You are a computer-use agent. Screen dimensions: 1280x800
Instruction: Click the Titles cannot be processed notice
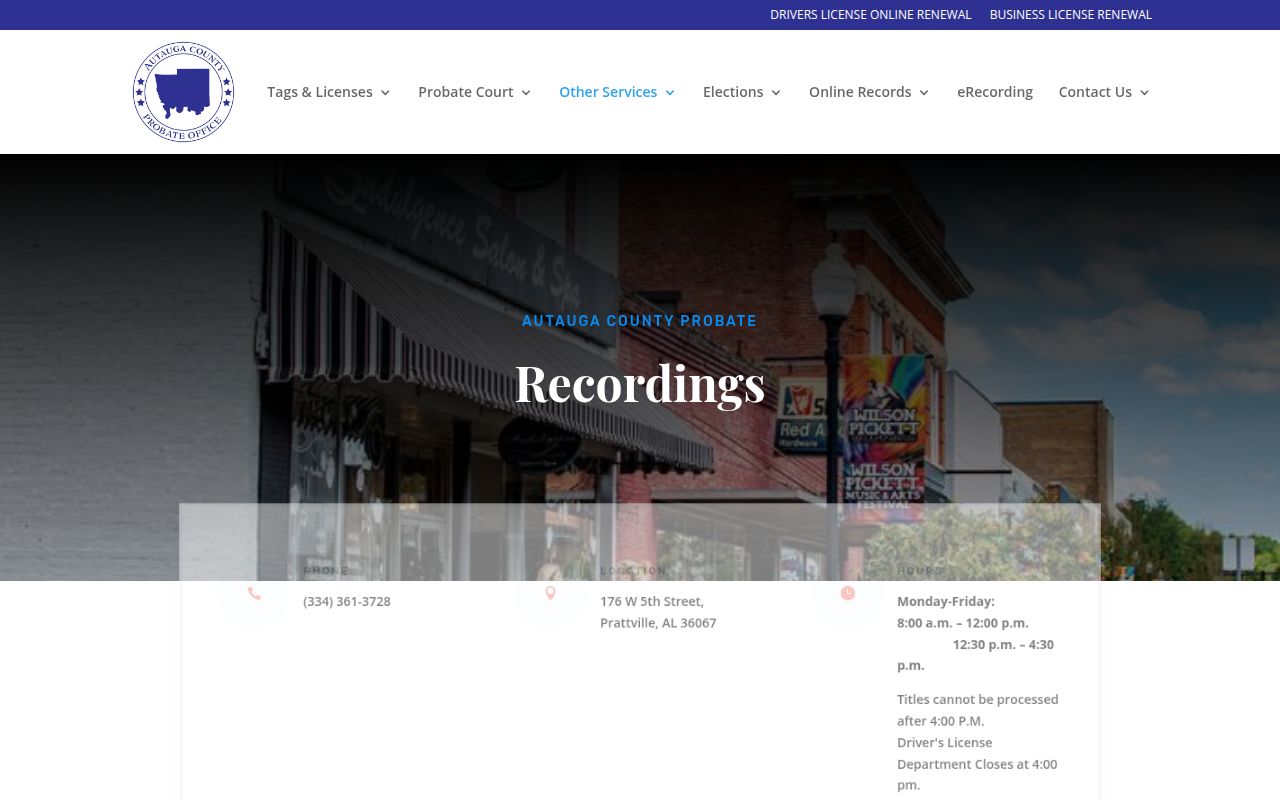tap(977, 710)
